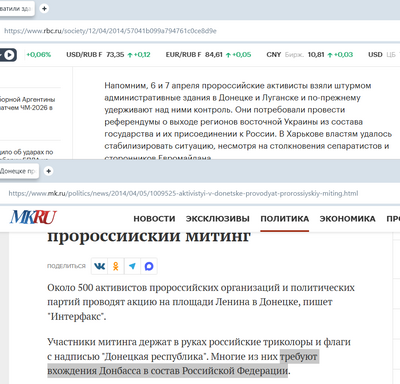Click the 'Напомним, 6 и 7 апреля' paragraph
The height and width of the screenshot is (384, 400).
pos(248,122)
